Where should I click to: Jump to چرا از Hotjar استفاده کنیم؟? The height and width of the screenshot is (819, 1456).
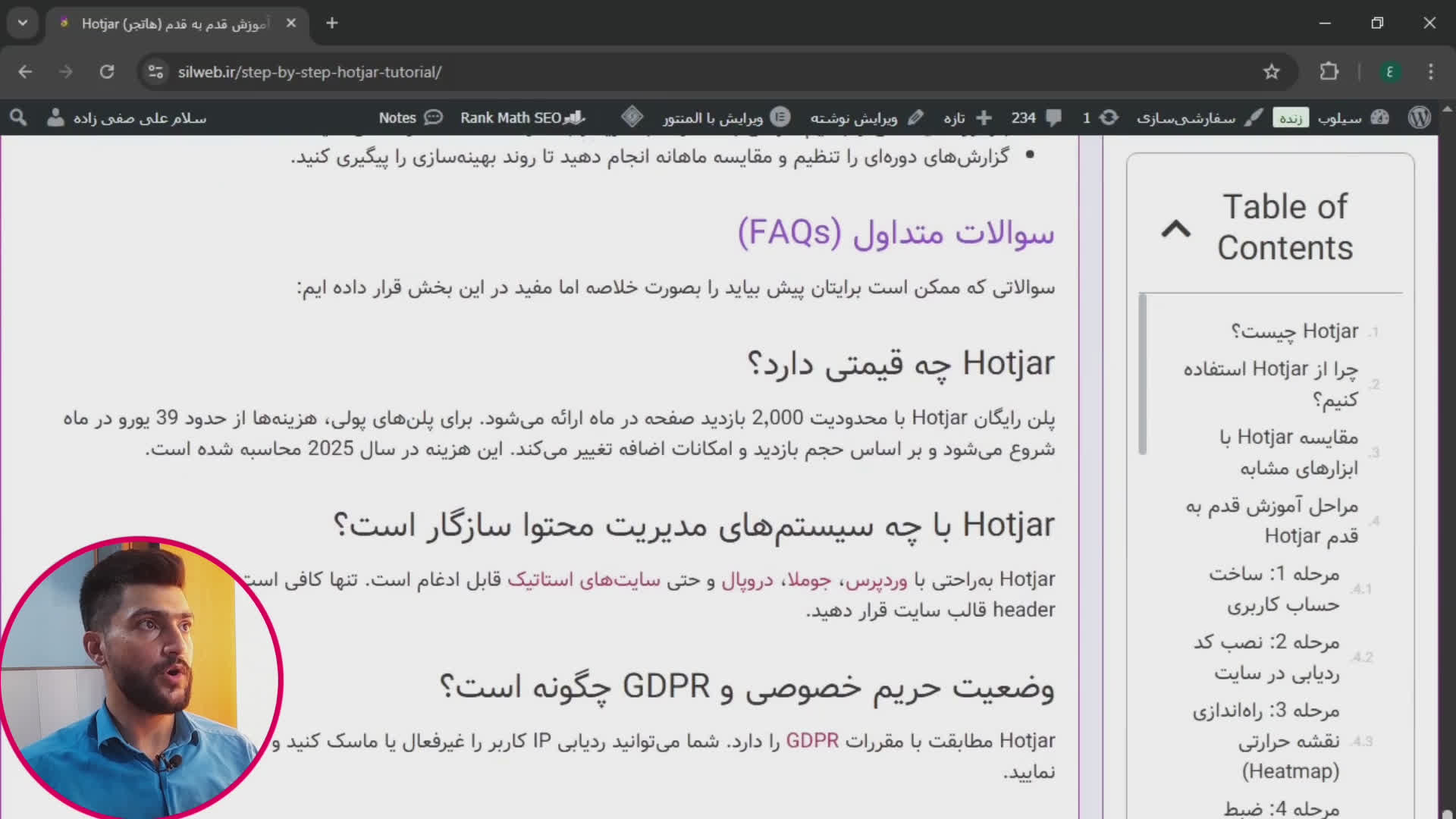(1271, 384)
